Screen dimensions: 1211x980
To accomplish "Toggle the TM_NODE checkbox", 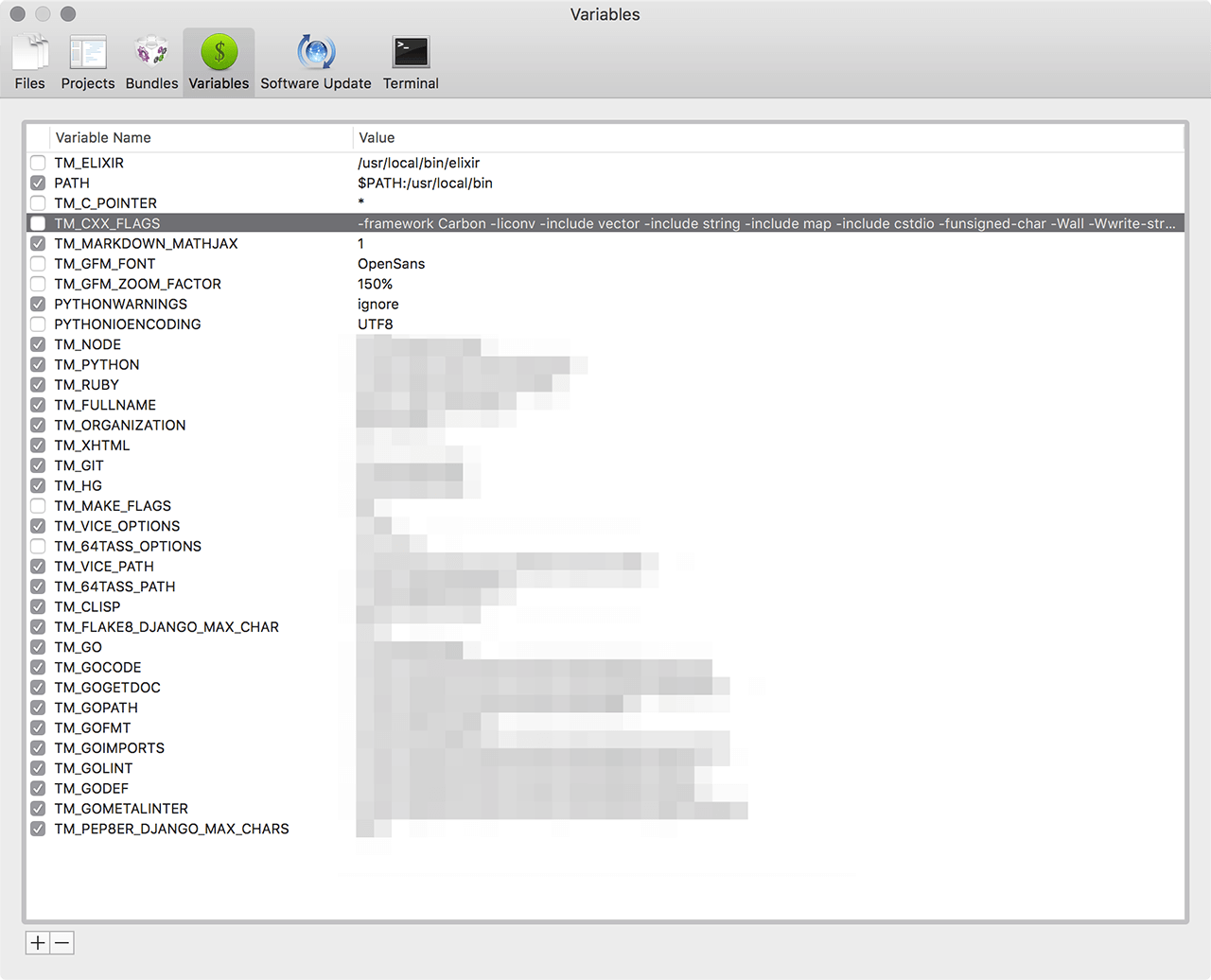I will coord(38,344).
